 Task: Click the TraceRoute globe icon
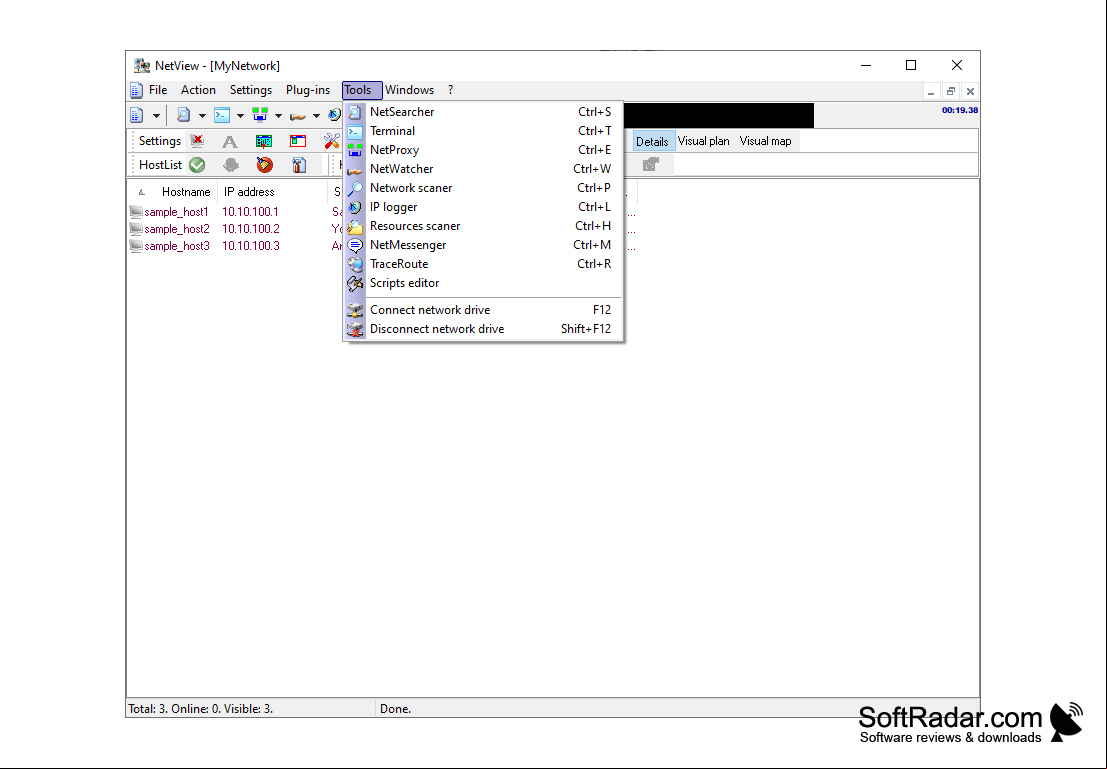(355, 264)
